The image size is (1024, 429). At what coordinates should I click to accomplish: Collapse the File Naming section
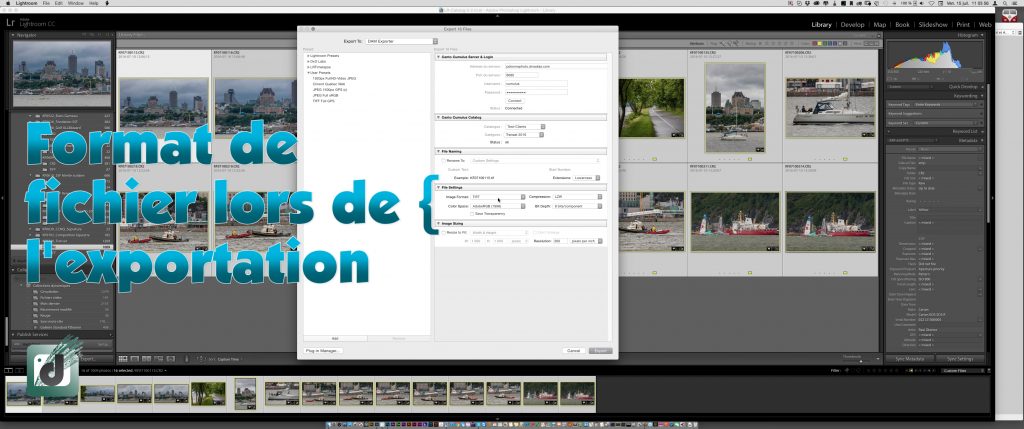(x=438, y=151)
